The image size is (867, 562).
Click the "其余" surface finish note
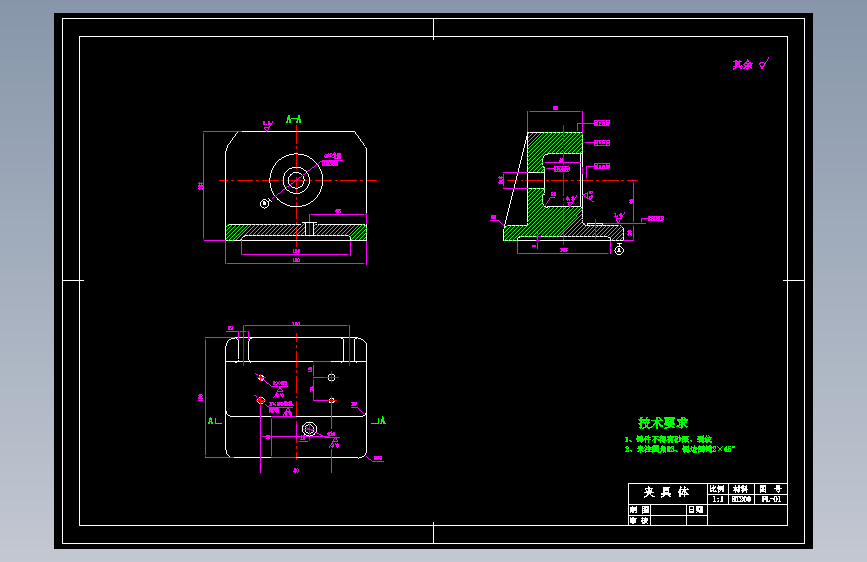coord(743,65)
